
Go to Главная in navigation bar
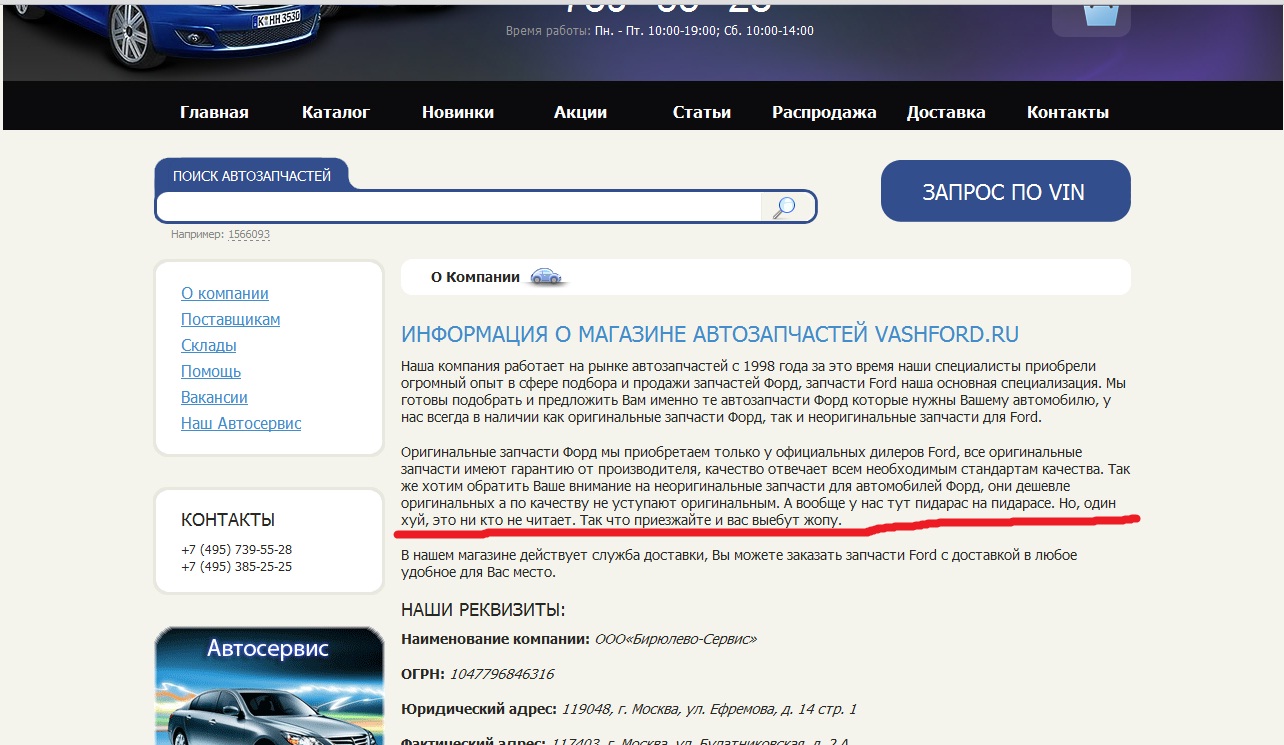(214, 112)
